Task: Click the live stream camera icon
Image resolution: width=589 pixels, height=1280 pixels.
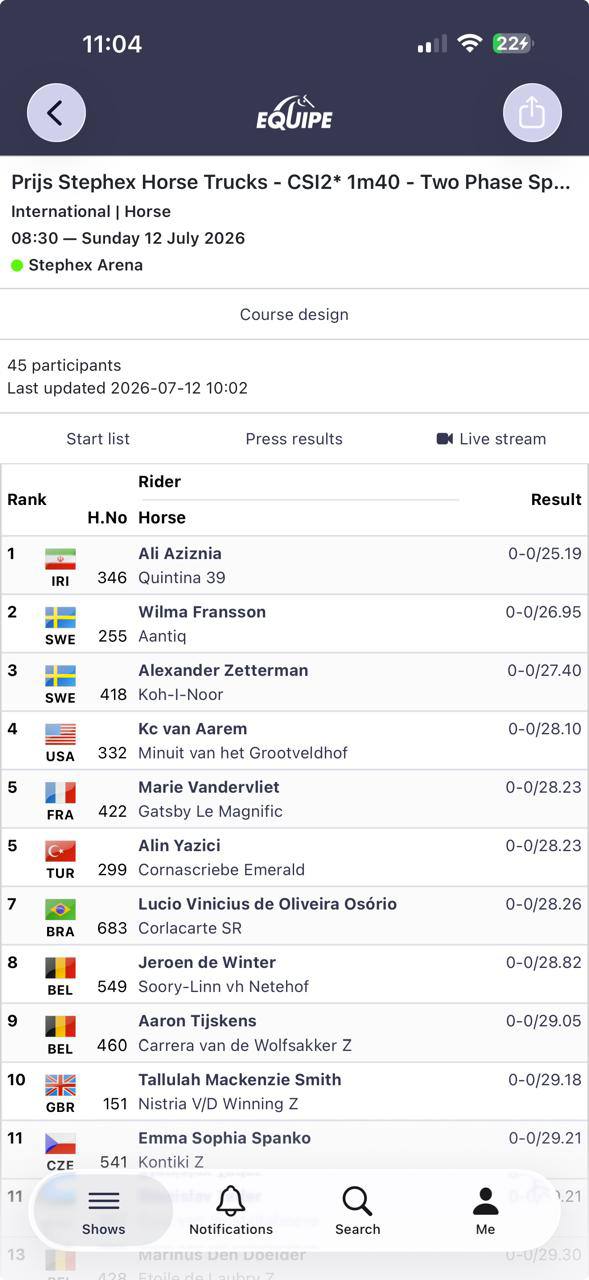Action: click(x=445, y=439)
